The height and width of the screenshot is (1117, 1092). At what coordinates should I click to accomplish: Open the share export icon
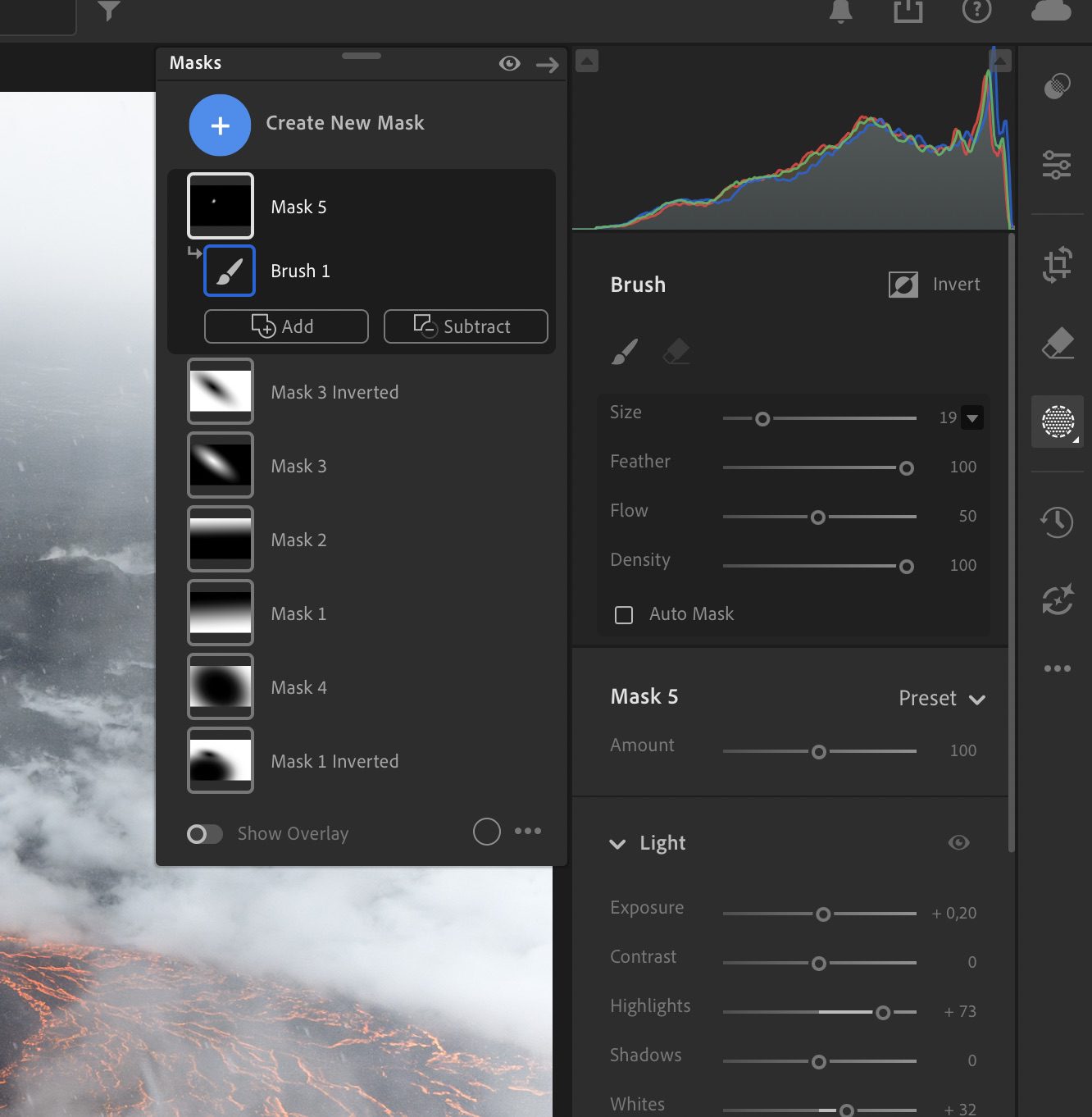(908, 11)
